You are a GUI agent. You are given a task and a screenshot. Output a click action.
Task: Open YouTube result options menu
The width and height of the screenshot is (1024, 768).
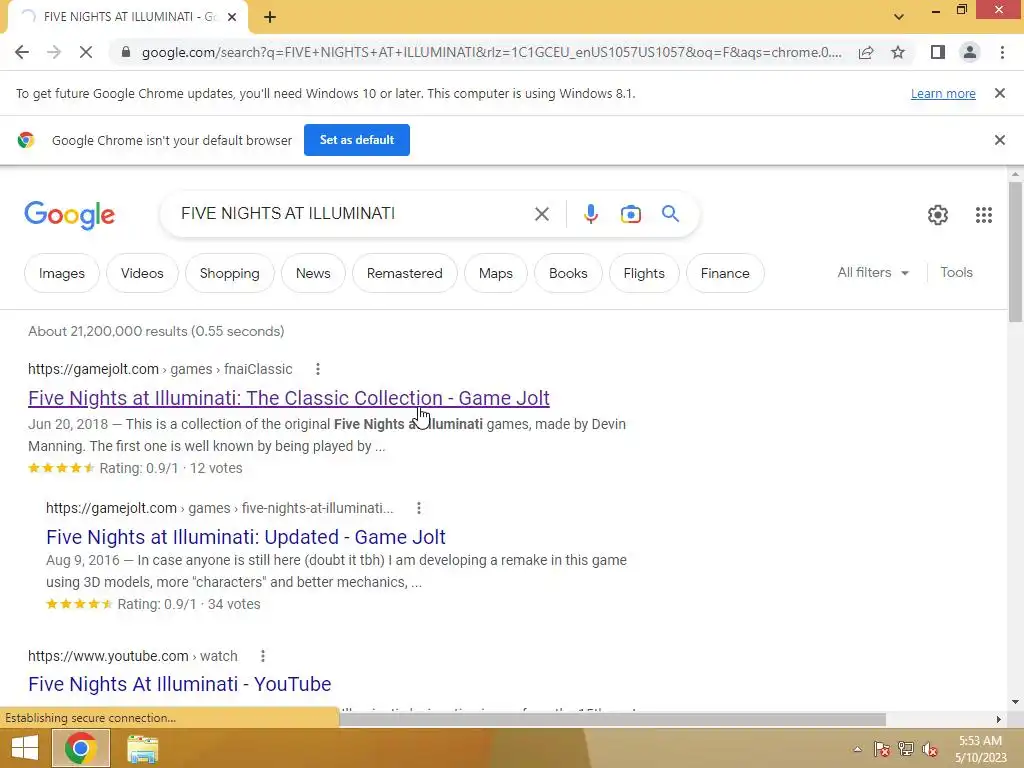click(x=263, y=656)
